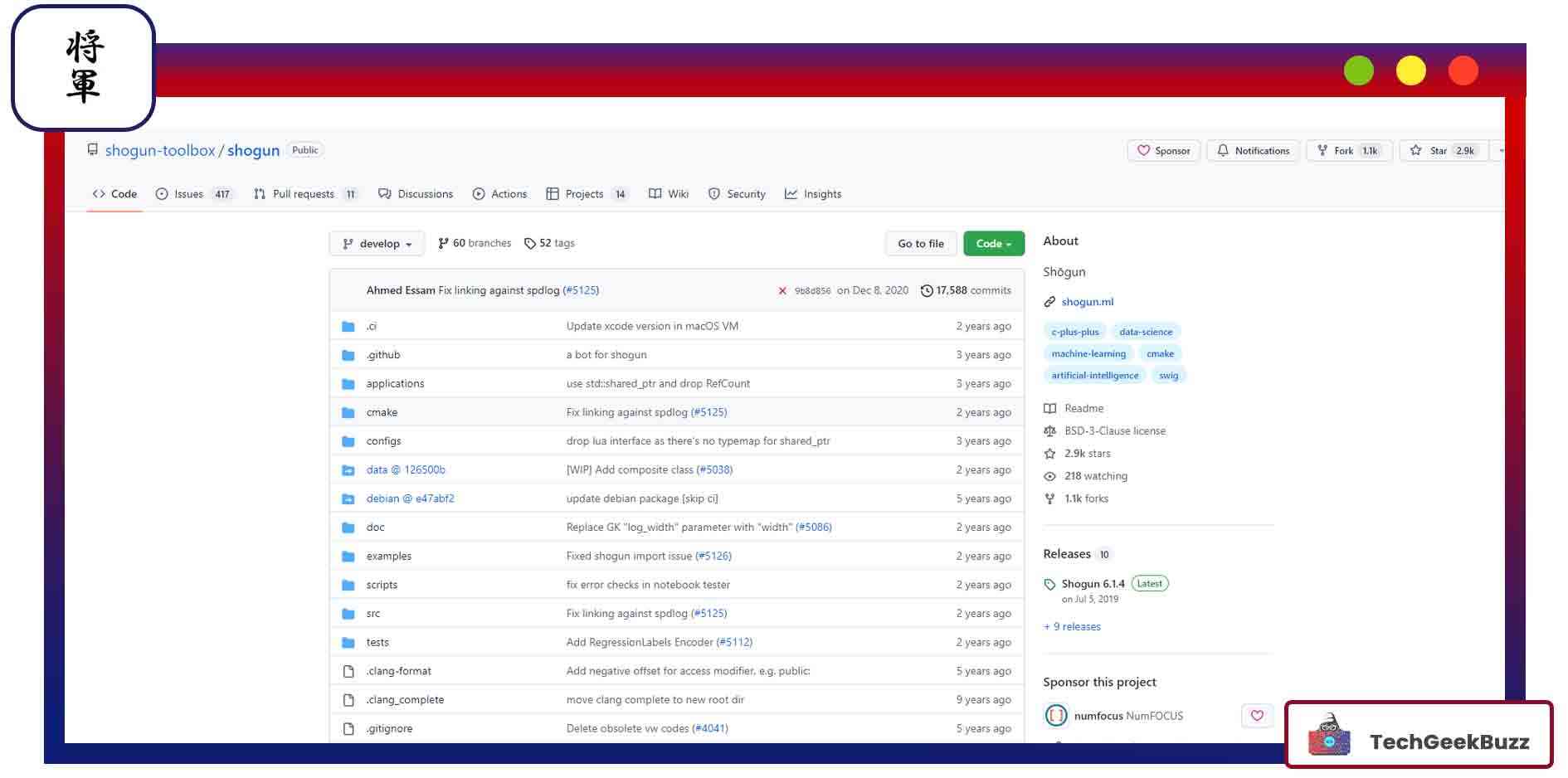
Task: Click the branch icon beside 60 branches
Action: 443,244
